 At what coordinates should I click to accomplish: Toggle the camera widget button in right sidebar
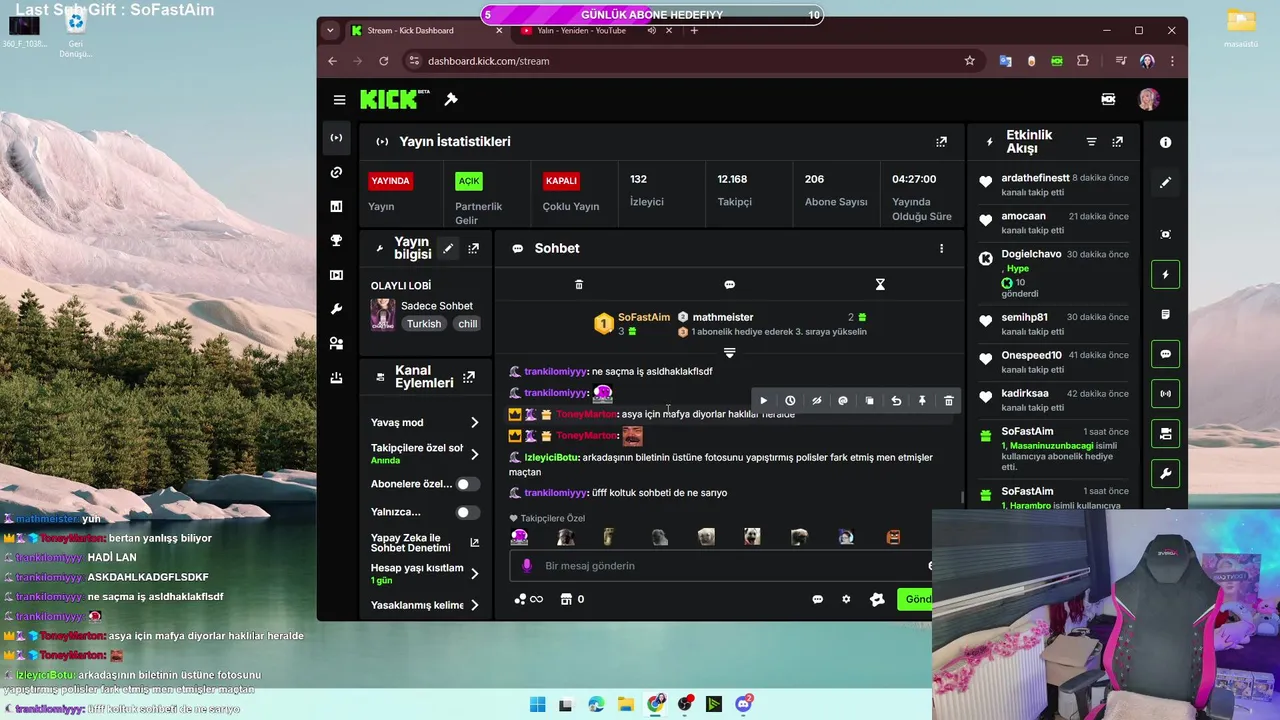tap(1166, 433)
